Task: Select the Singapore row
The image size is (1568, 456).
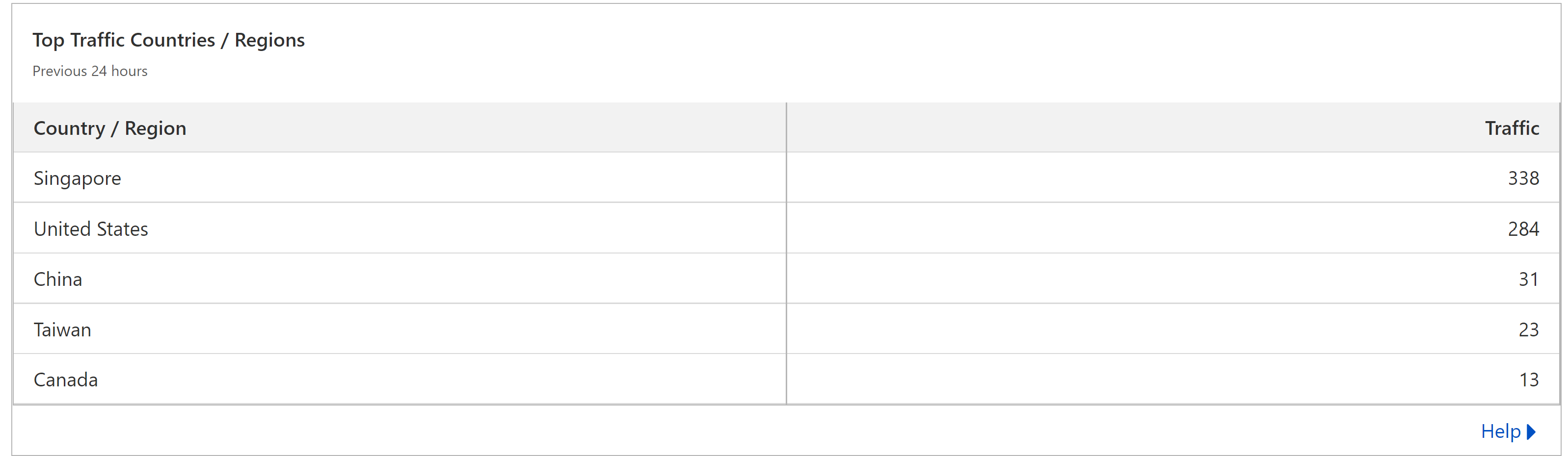Action: click(786, 177)
